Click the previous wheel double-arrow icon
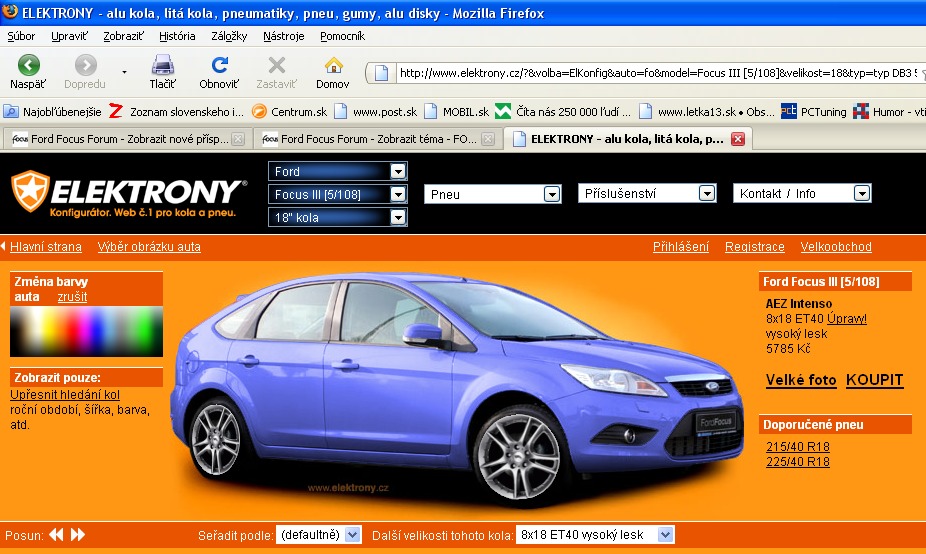The width and height of the screenshot is (926, 554). [x=56, y=535]
